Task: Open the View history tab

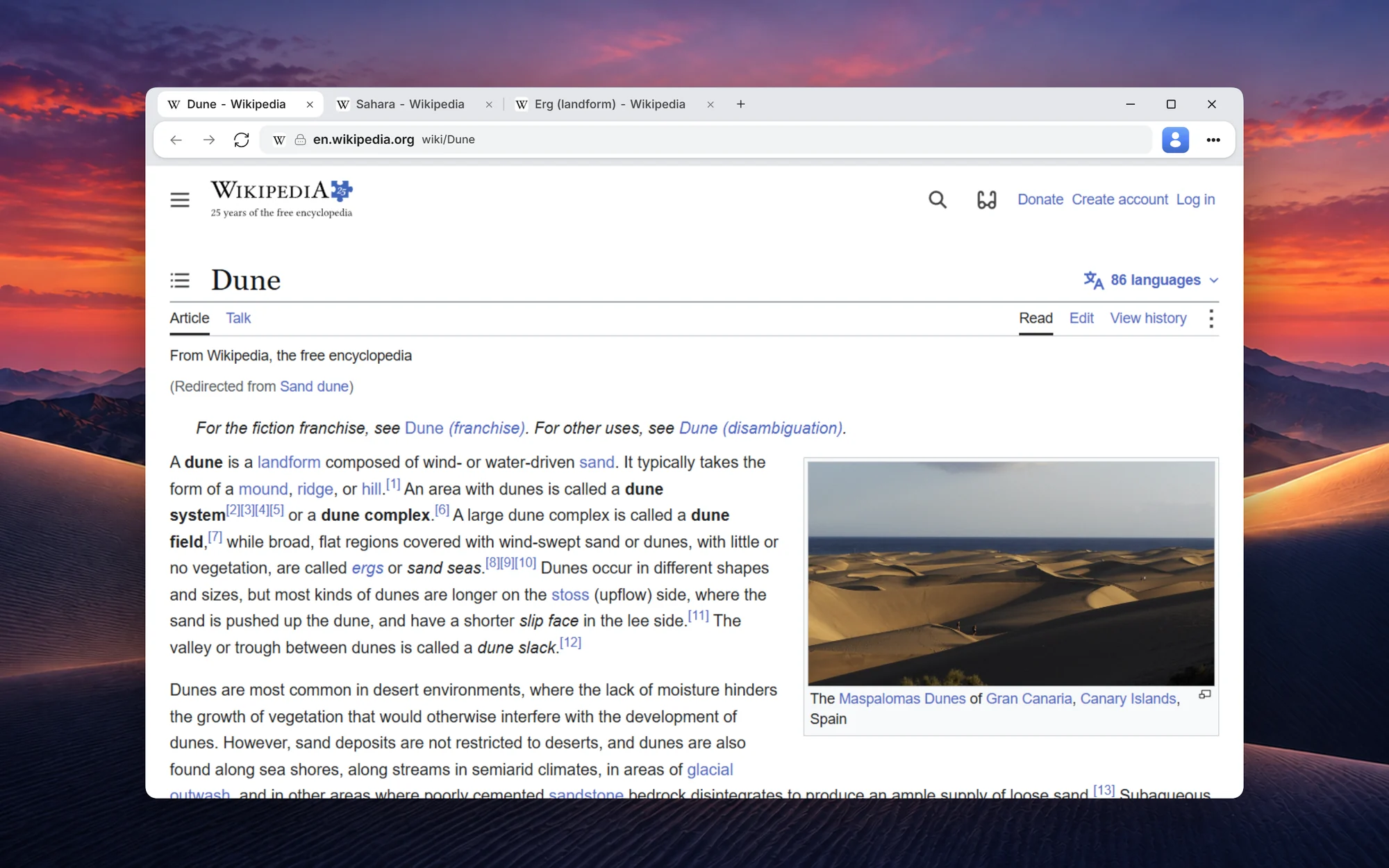Action: 1148,318
